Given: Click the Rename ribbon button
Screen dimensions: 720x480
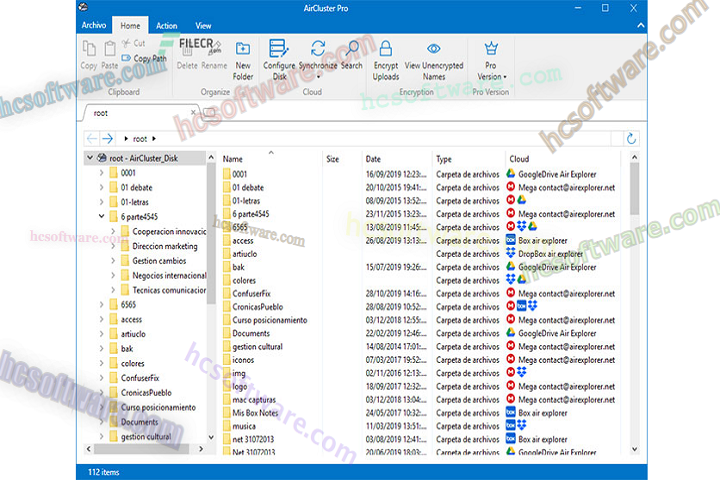Looking at the screenshot, I should 214,56.
